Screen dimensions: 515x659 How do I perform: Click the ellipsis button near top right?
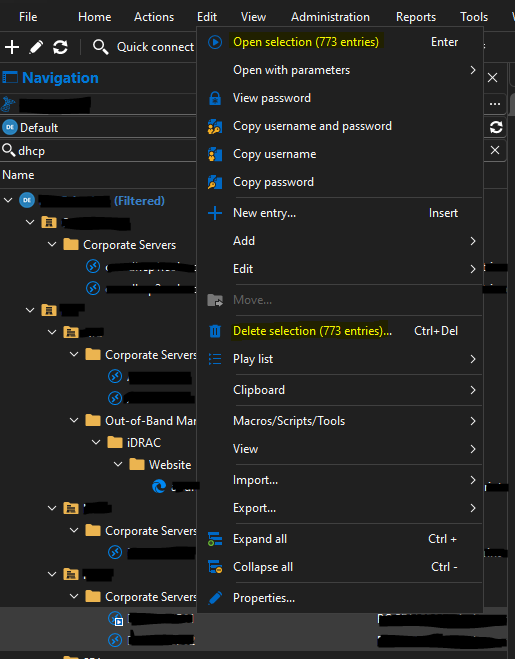(495, 104)
